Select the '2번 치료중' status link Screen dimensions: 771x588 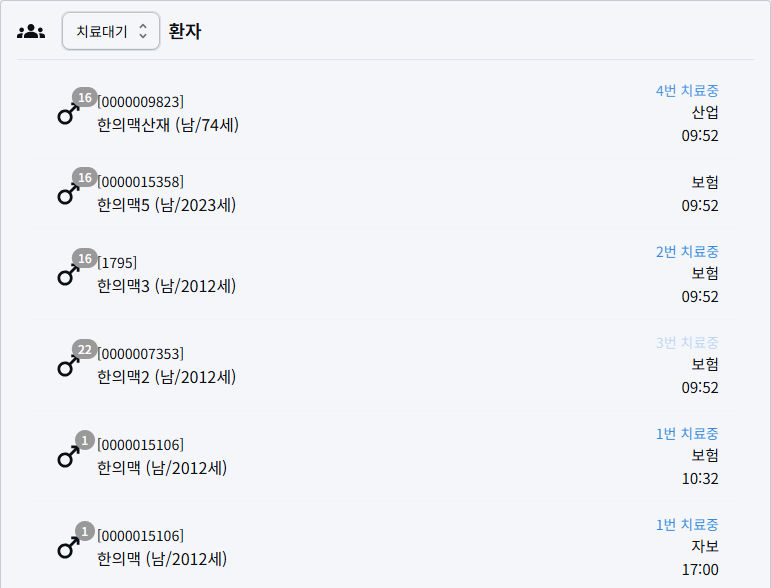point(687,251)
